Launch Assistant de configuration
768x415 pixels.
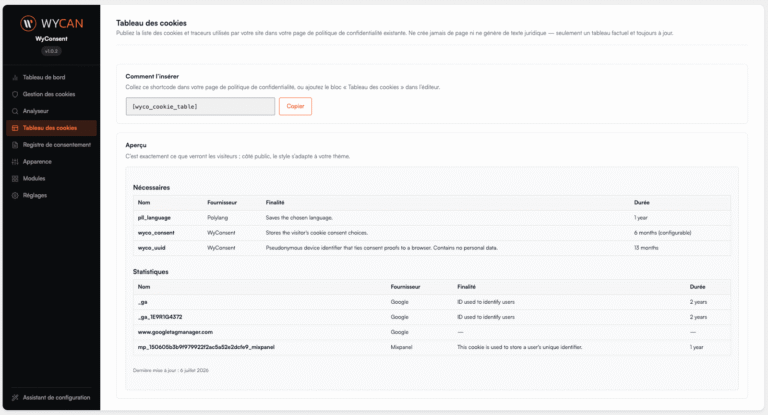tap(51, 398)
